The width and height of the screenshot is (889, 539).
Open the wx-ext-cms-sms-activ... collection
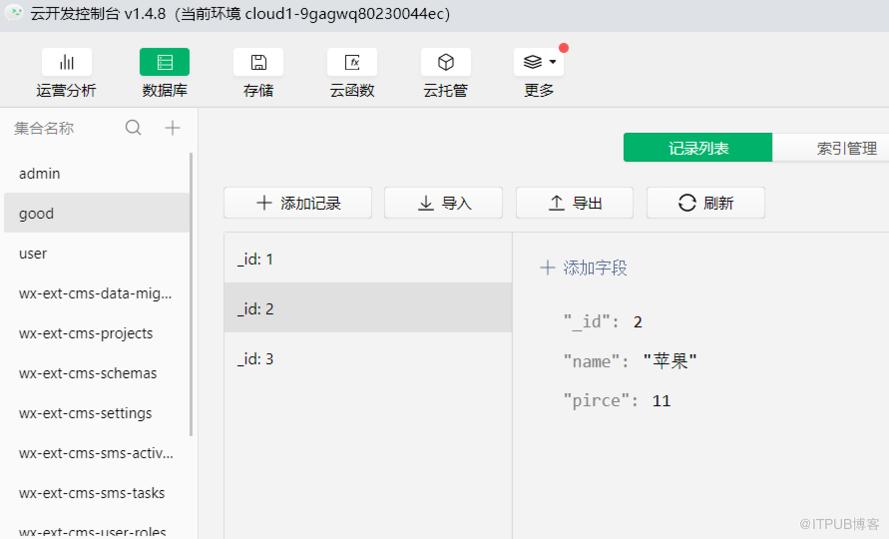pos(96,453)
